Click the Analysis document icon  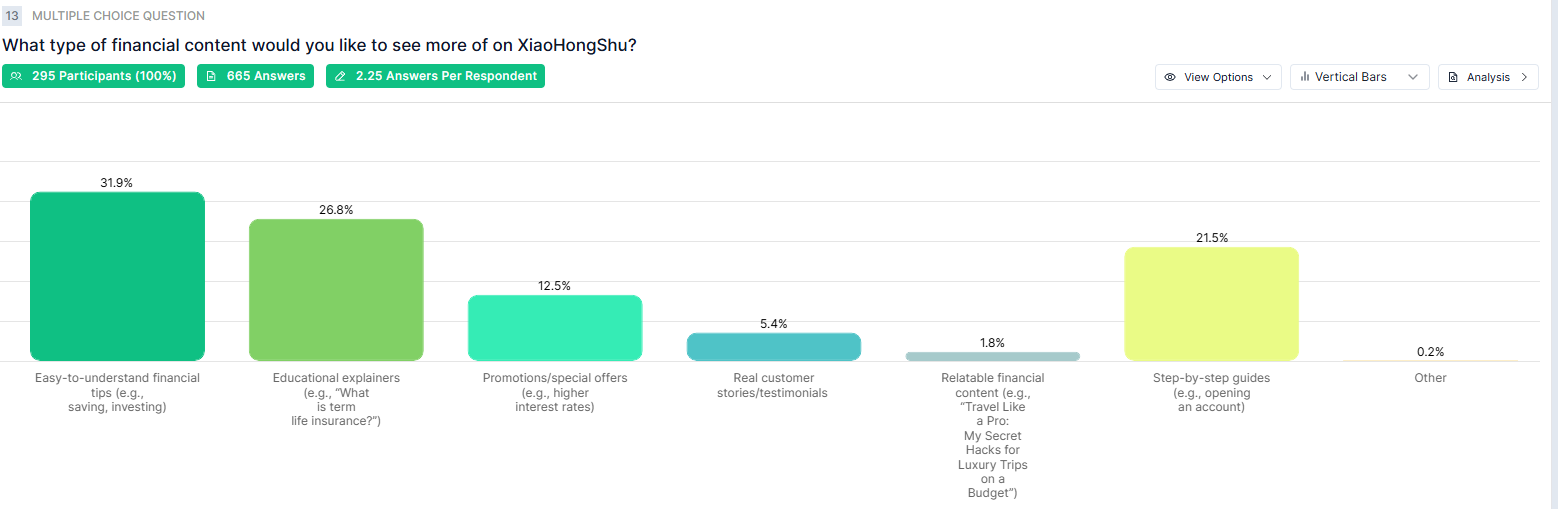(1453, 77)
